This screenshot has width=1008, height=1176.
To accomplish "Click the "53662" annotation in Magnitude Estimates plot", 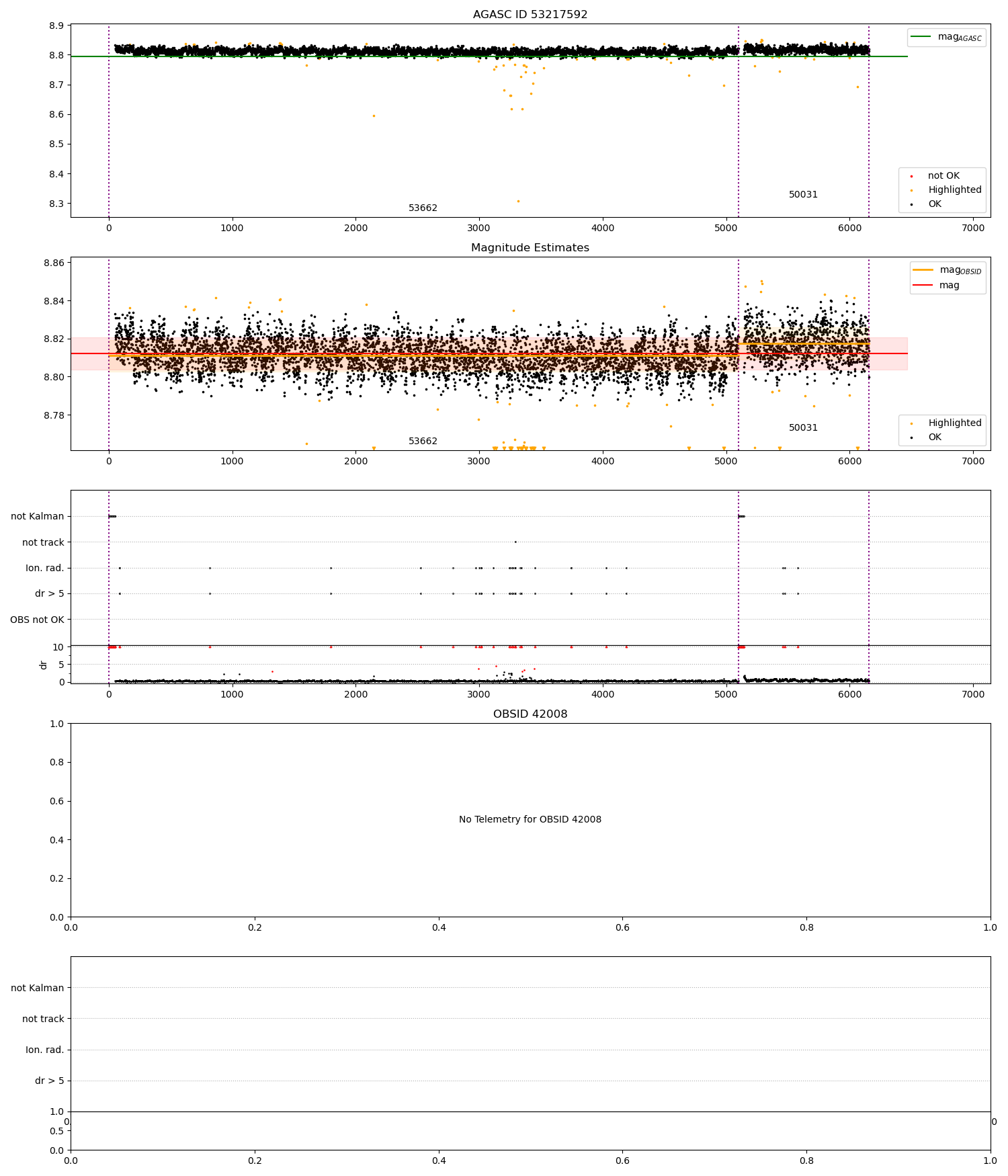I will click(x=423, y=441).
